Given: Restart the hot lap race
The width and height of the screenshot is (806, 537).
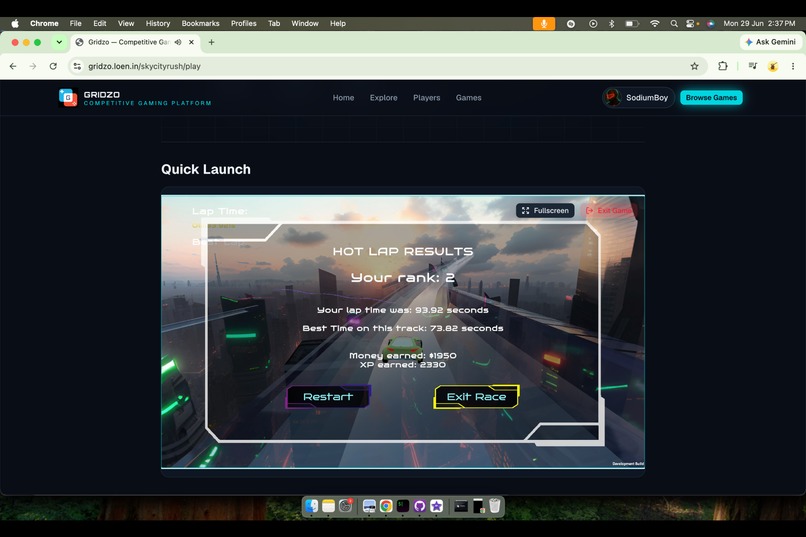Looking at the screenshot, I should [x=328, y=397].
